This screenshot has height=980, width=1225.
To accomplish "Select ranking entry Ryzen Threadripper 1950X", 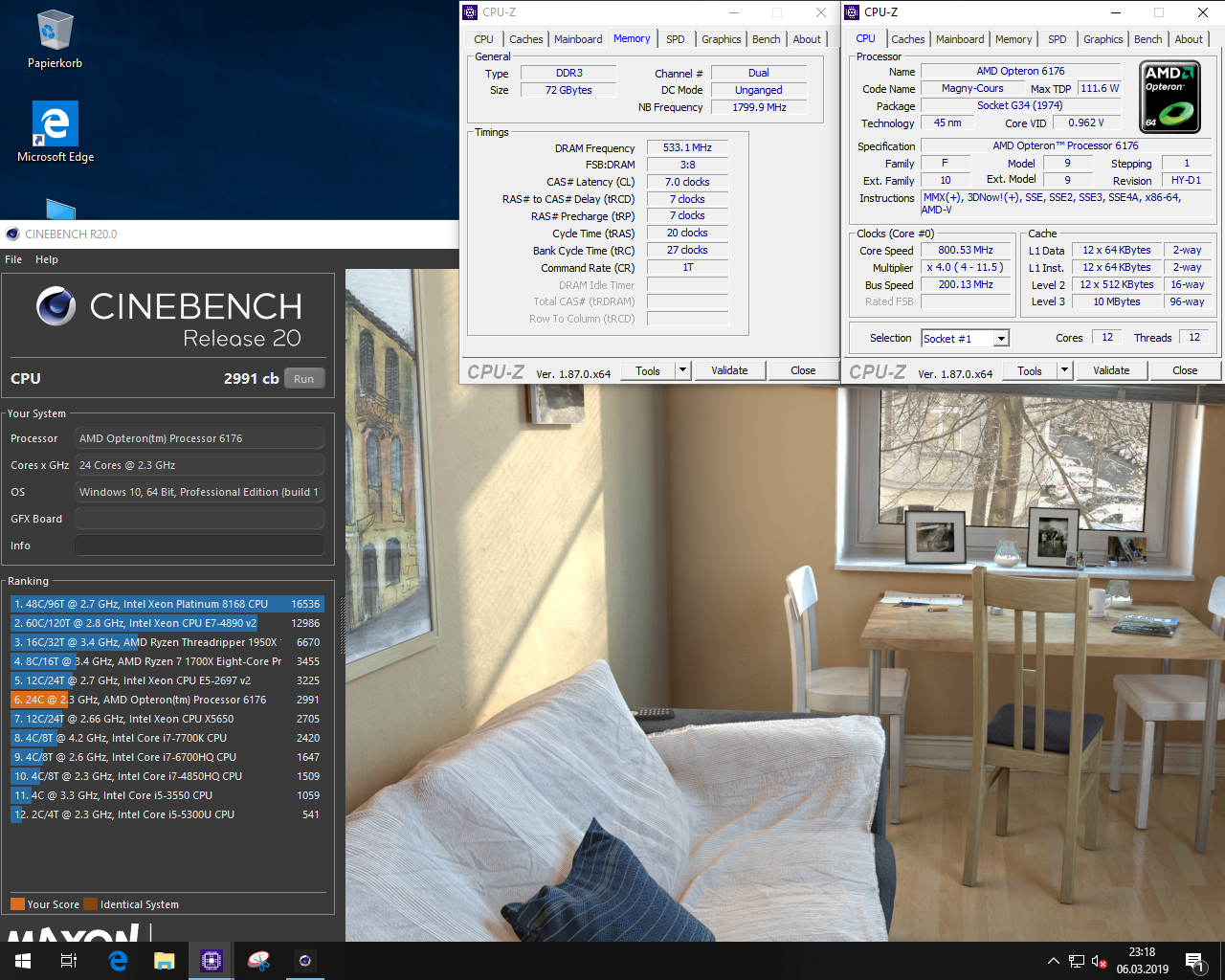I will 167,642.
